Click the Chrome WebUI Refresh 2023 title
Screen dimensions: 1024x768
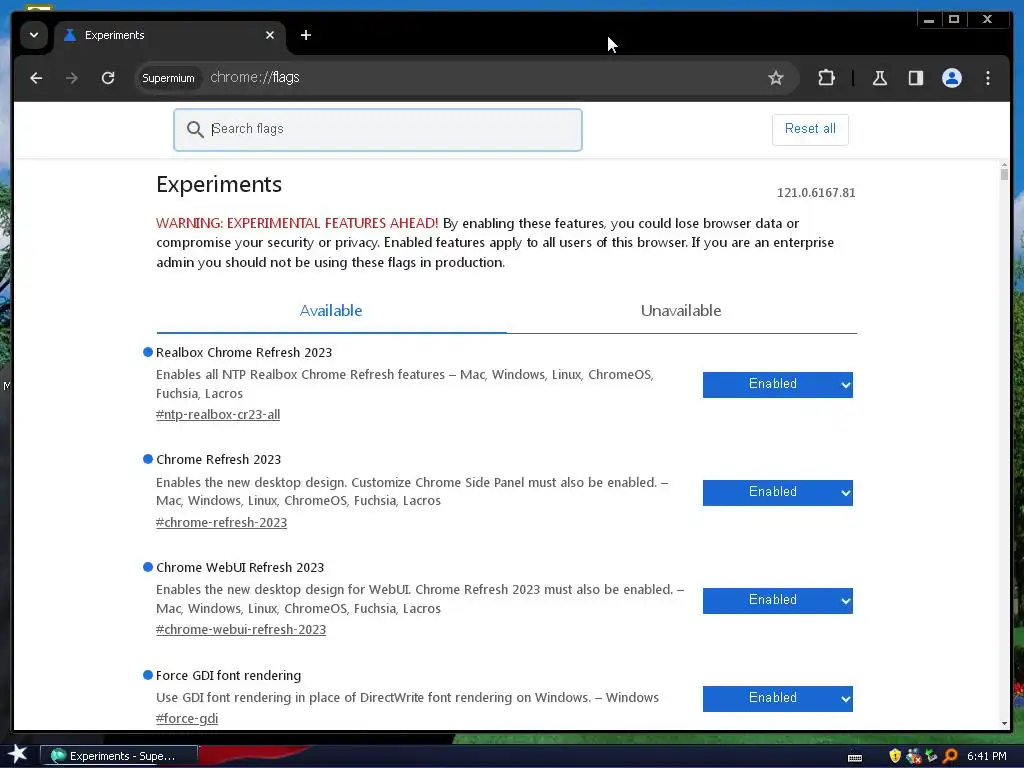pyautogui.click(x=240, y=568)
